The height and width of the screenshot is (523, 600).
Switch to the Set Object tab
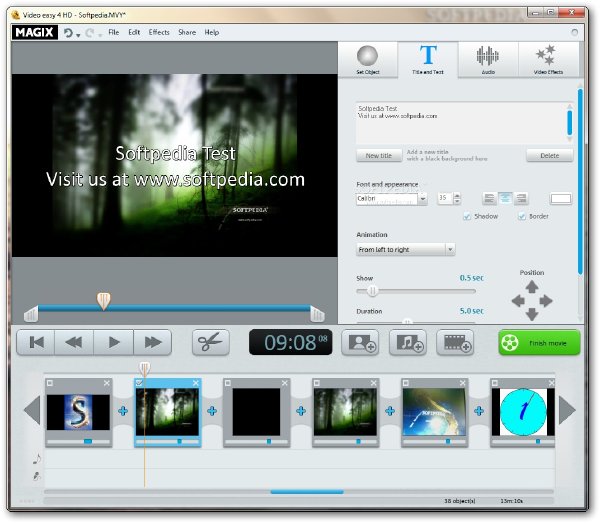pyautogui.click(x=368, y=60)
